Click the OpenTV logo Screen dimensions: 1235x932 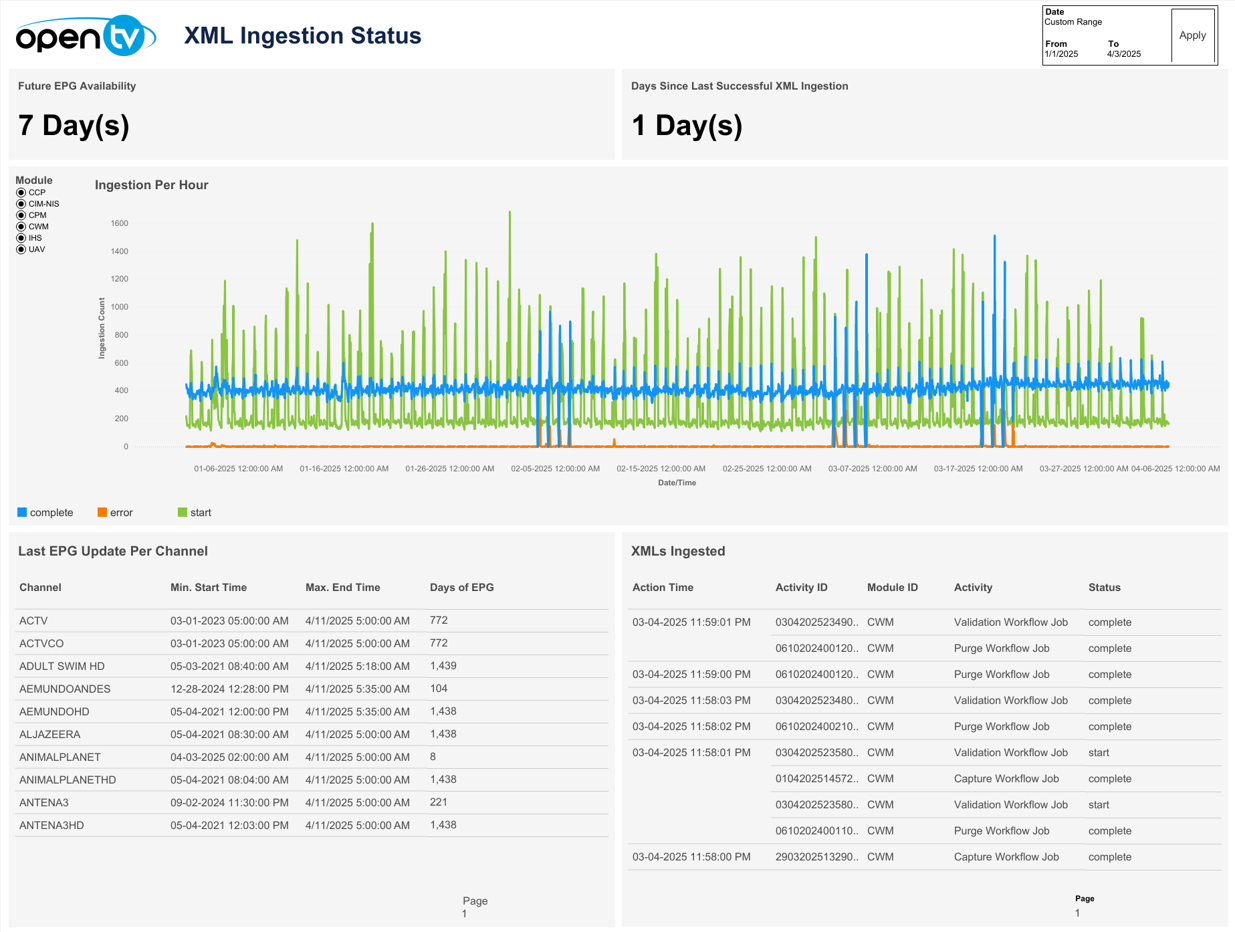tap(86, 36)
